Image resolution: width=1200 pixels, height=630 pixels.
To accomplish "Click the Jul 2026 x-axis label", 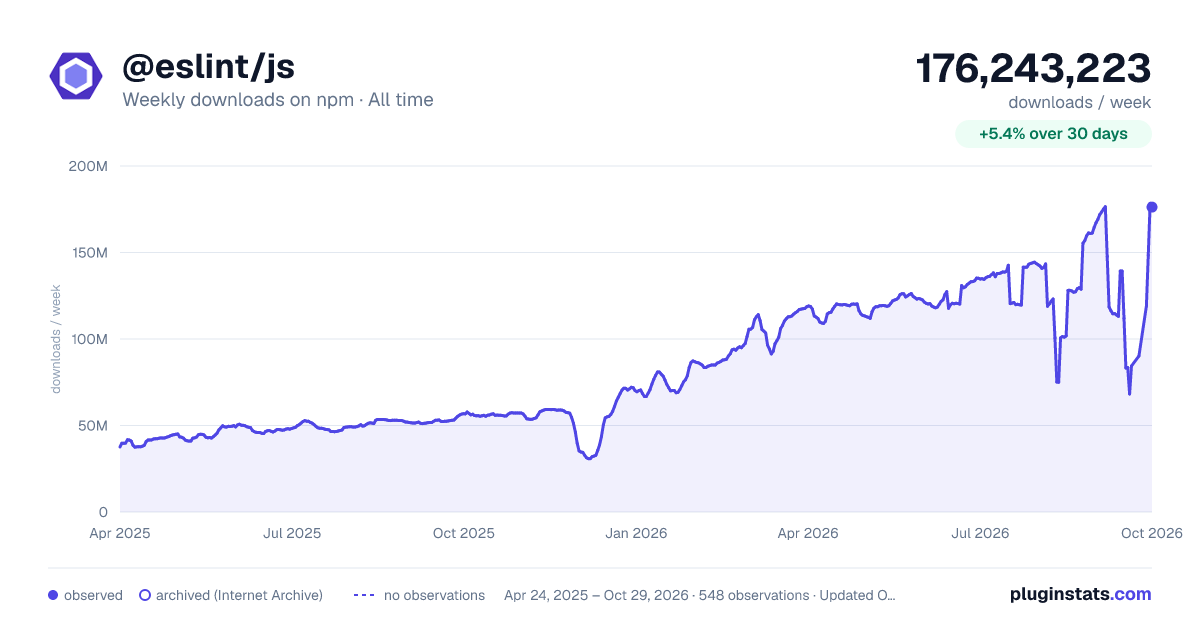I will tap(980, 534).
